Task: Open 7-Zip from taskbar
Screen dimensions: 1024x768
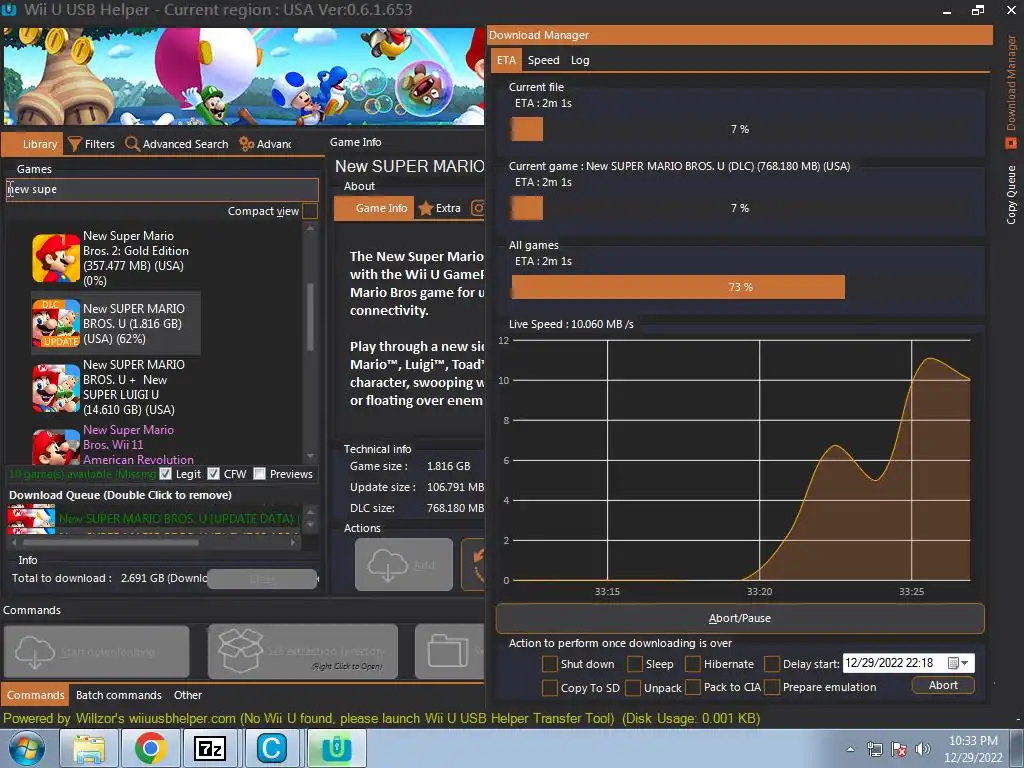Action: tap(210, 749)
